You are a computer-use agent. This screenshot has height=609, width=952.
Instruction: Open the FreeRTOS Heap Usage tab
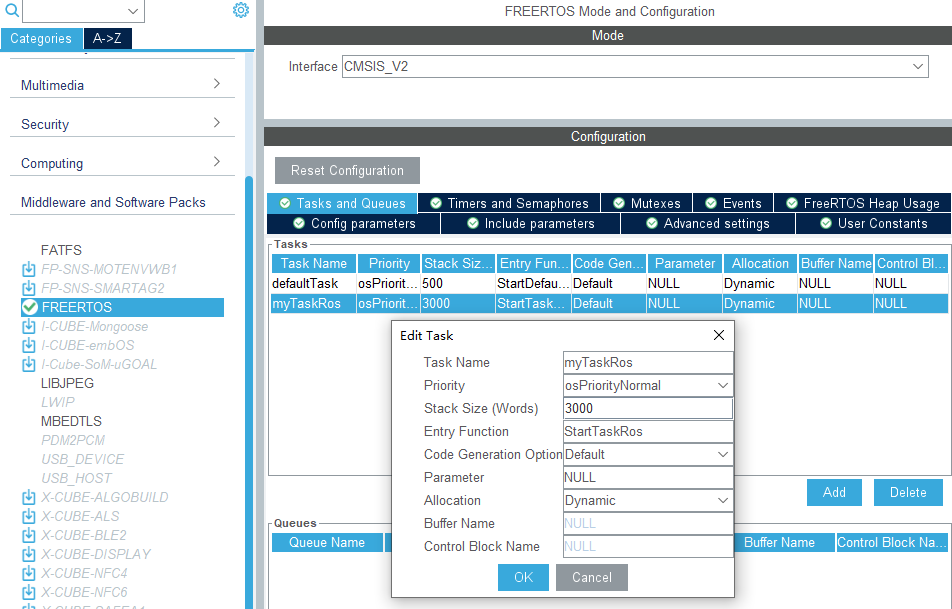[863, 203]
